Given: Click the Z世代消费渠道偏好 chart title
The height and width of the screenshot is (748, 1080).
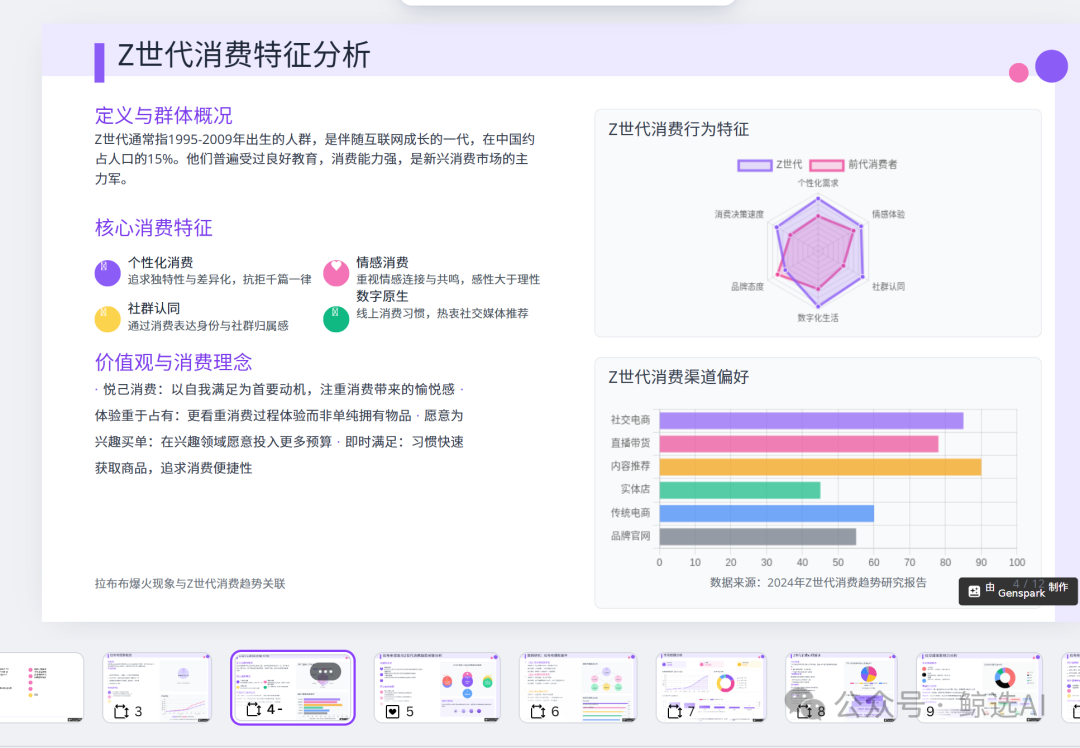Looking at the screenshot, I should pos(678,377).
